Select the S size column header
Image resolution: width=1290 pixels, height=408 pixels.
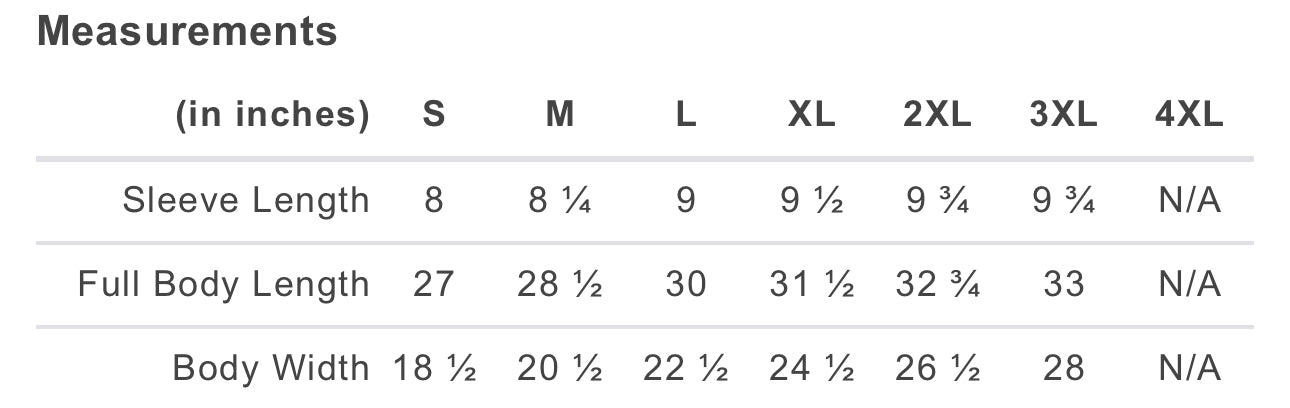click(x=433, y=115)
